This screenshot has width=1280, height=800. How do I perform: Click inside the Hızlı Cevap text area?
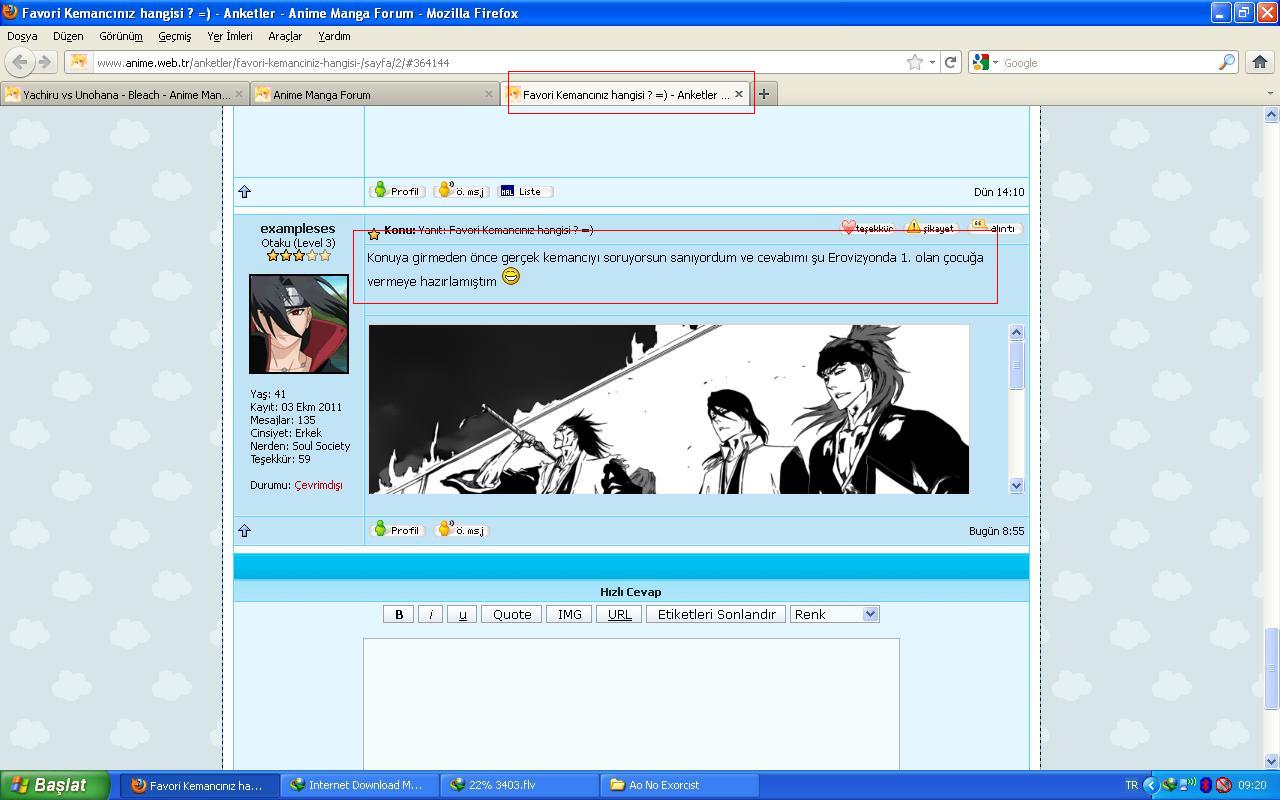tap(631, 704)
